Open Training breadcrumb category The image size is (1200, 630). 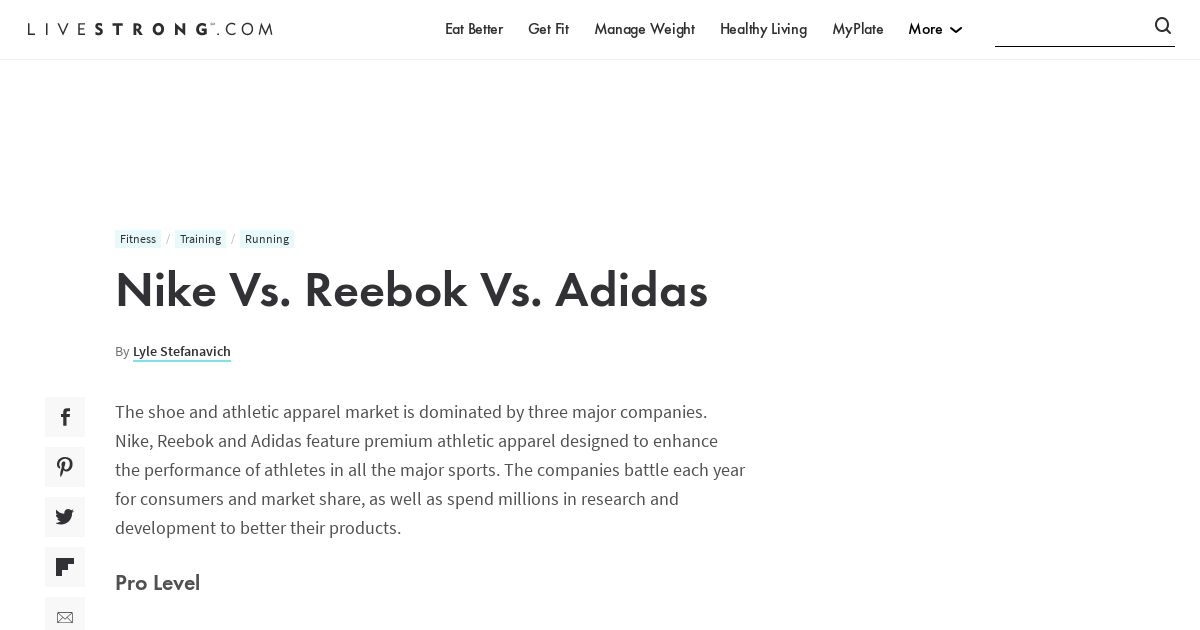[x=200, y=239]
